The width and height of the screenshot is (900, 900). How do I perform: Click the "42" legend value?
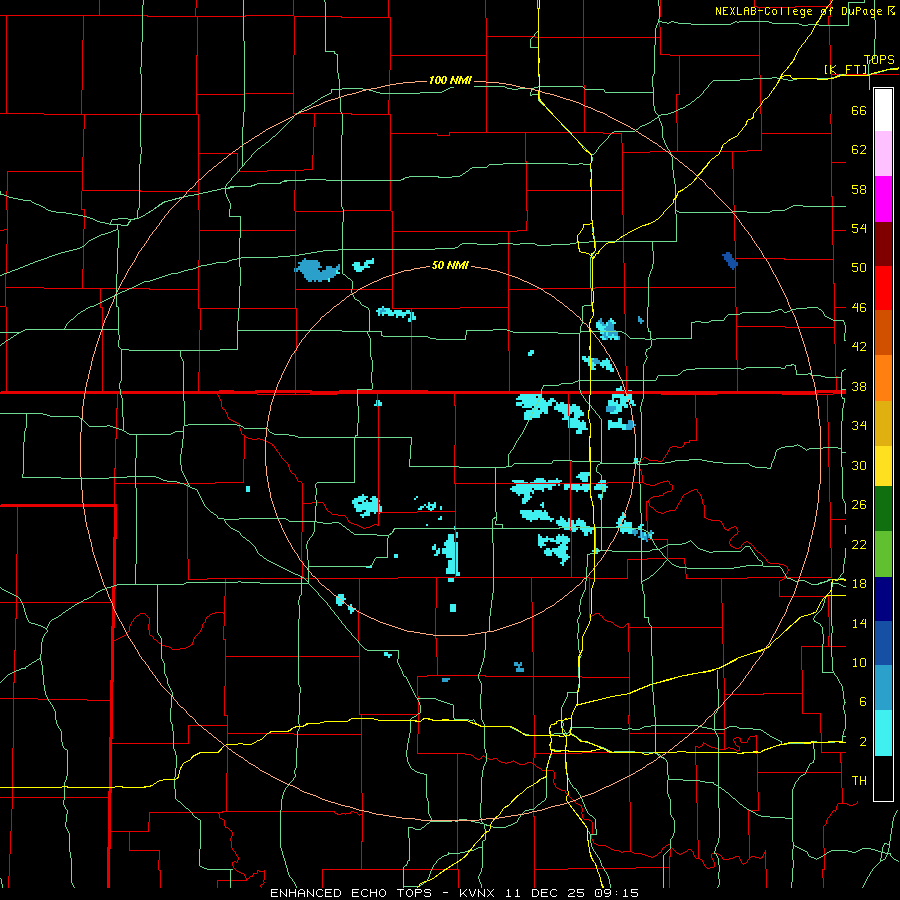(x=859, y=347)
